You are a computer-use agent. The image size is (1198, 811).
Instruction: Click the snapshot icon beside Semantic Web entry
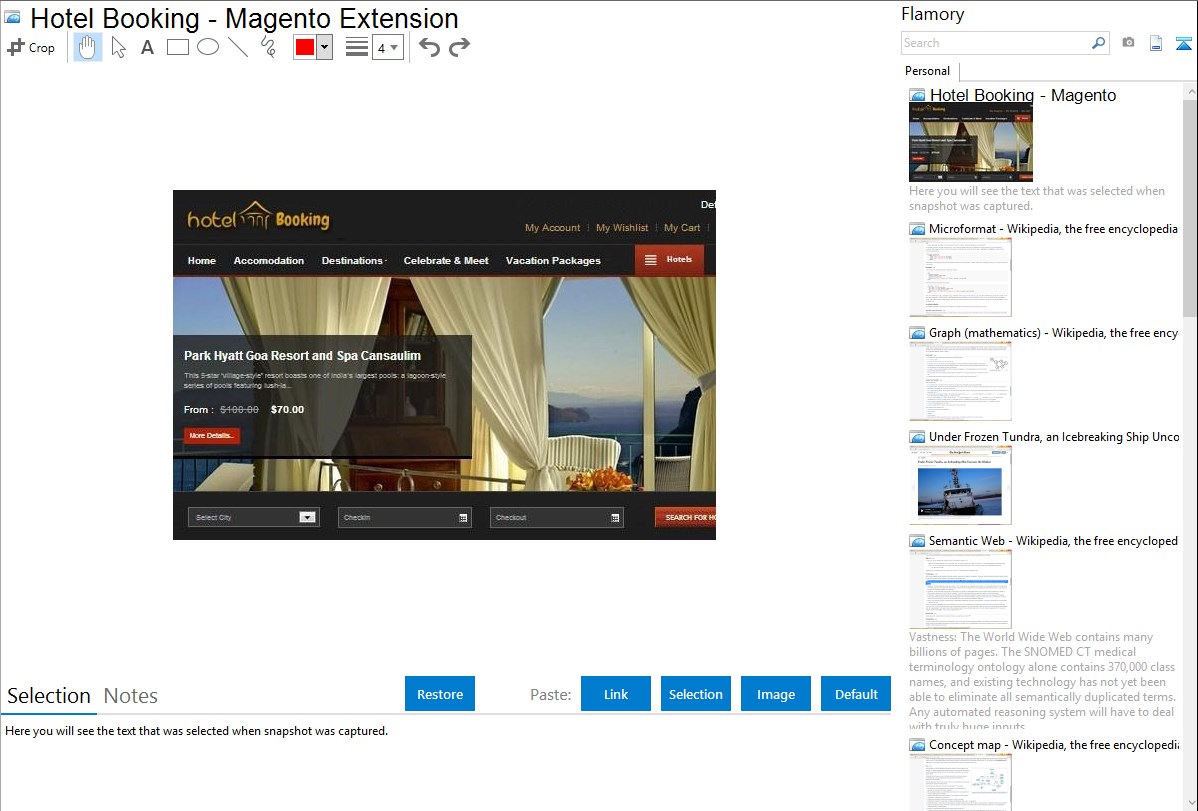[x=917, y=540]
